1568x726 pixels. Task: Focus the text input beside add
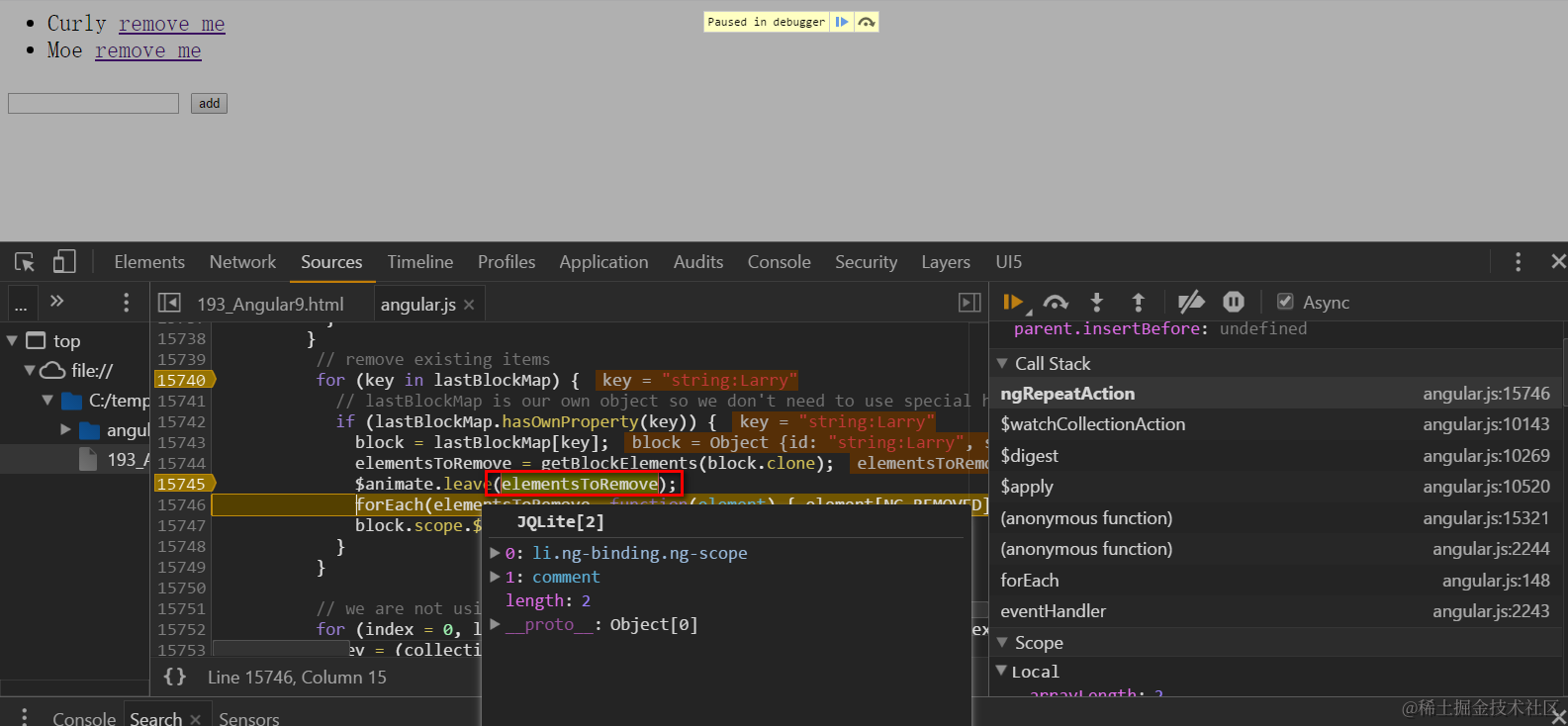pyautogui.click(x=93, y=103)
